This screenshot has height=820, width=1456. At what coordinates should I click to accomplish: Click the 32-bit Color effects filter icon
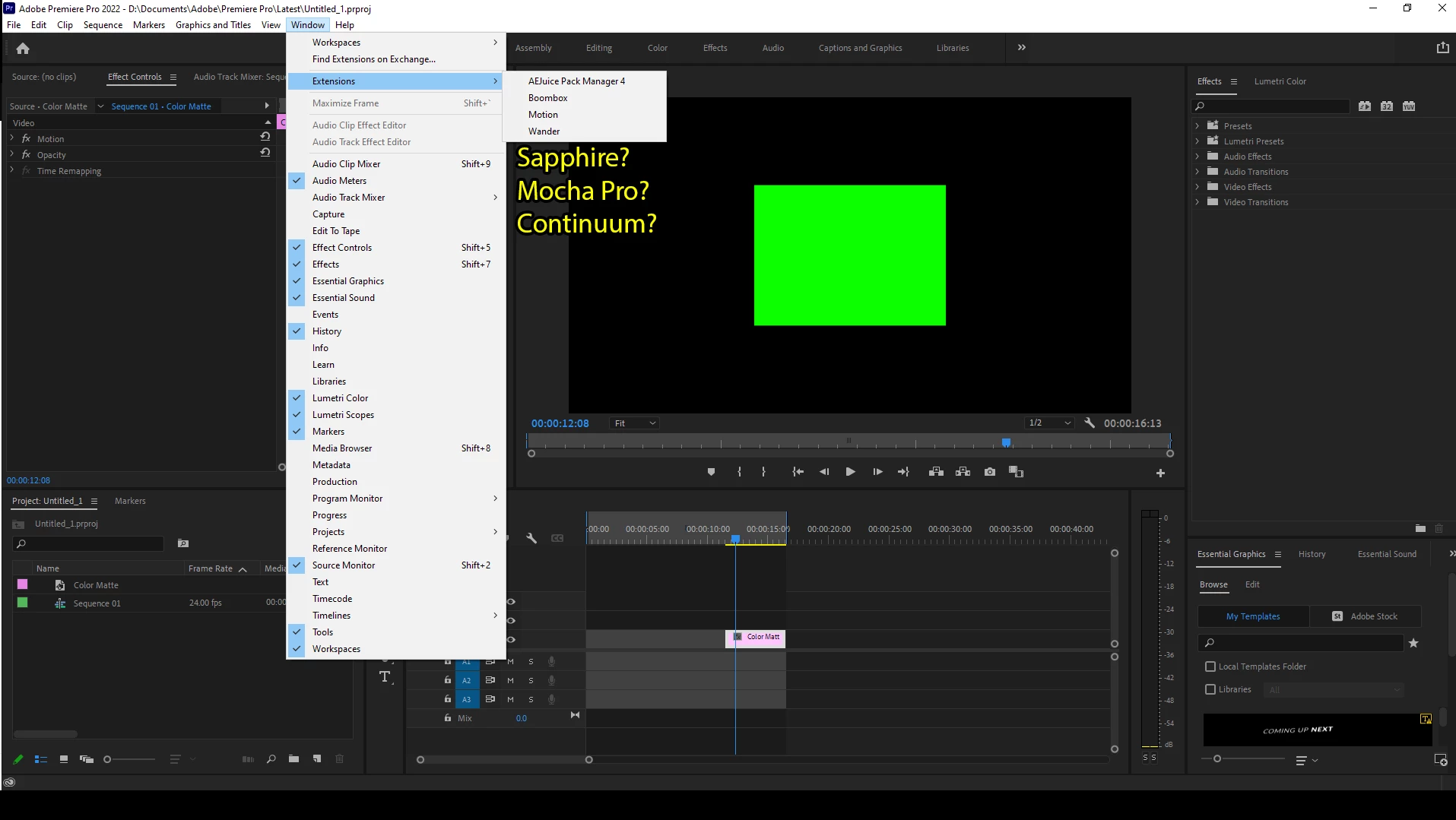pyautogui.click(x=1387, y=106)
